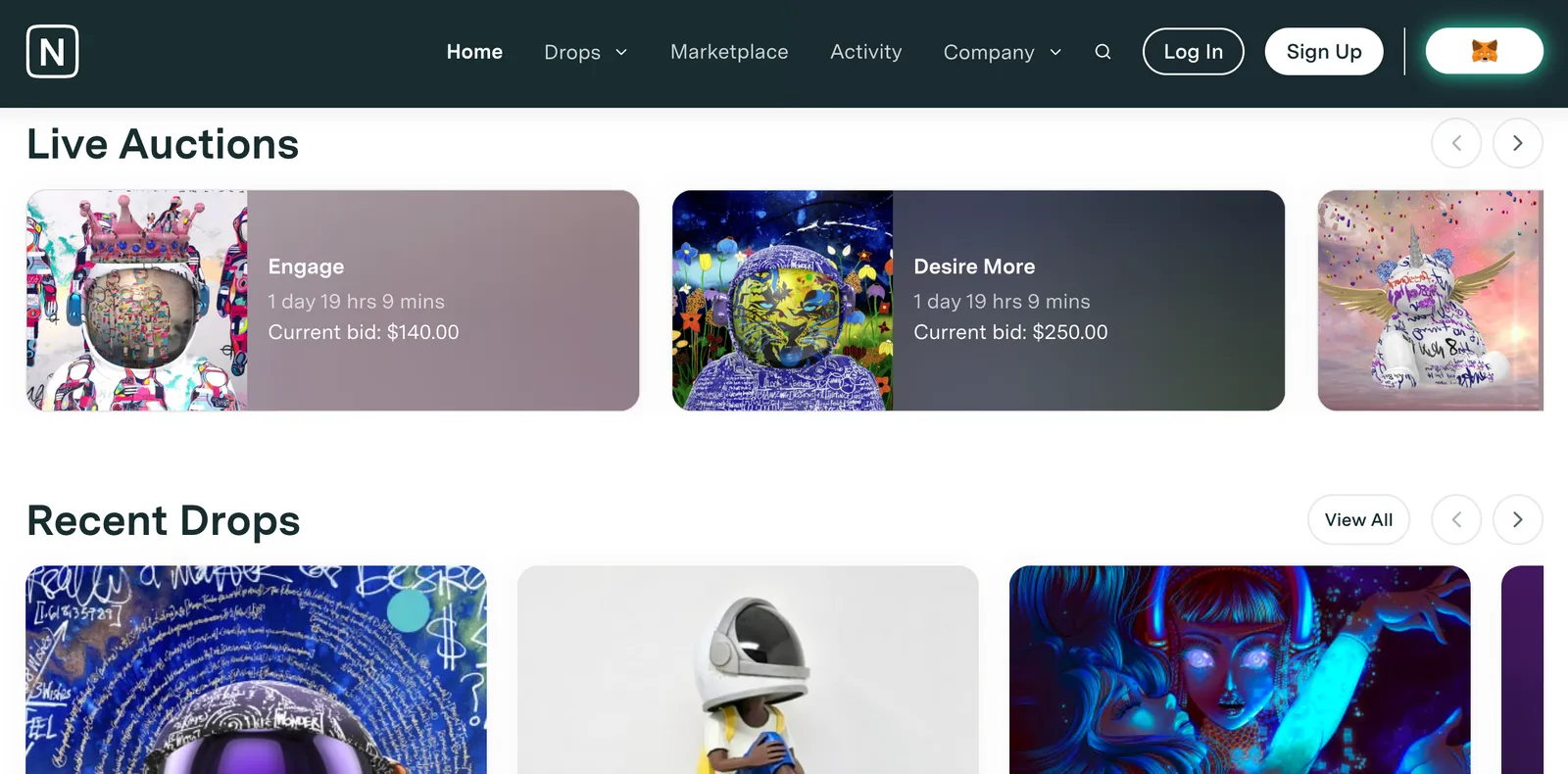Go to the Home nav item
The image size is (1568, 774).
pos(474,52)
